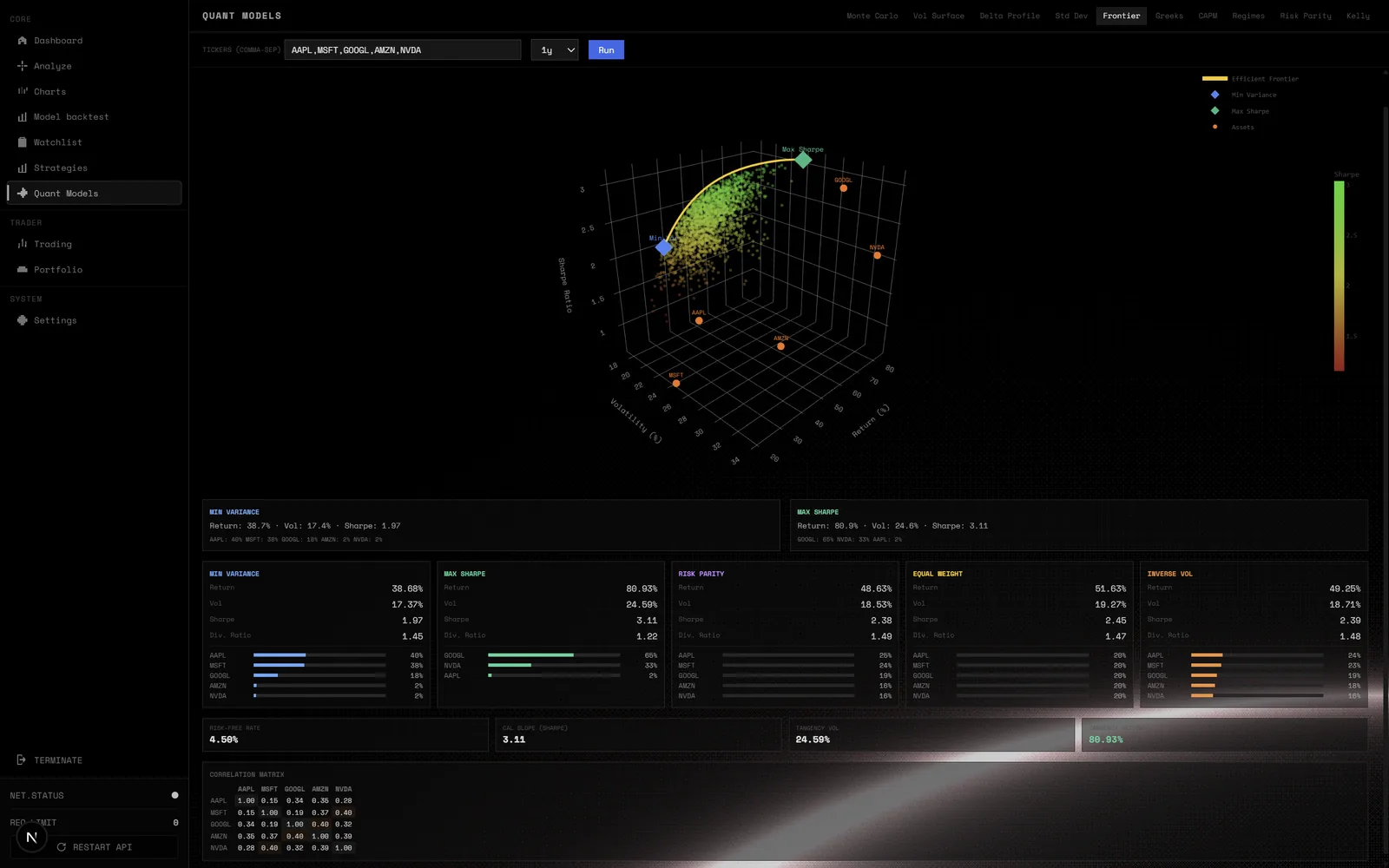Viewport: 1389px width, 868px height.
Task: Open Settings under the System section
Action: (x=94, y=320)
